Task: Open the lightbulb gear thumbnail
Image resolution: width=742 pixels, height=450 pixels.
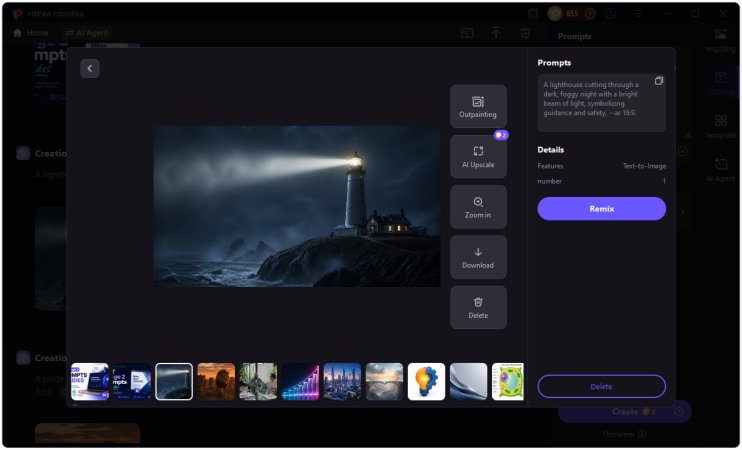Action: [426, 382]
